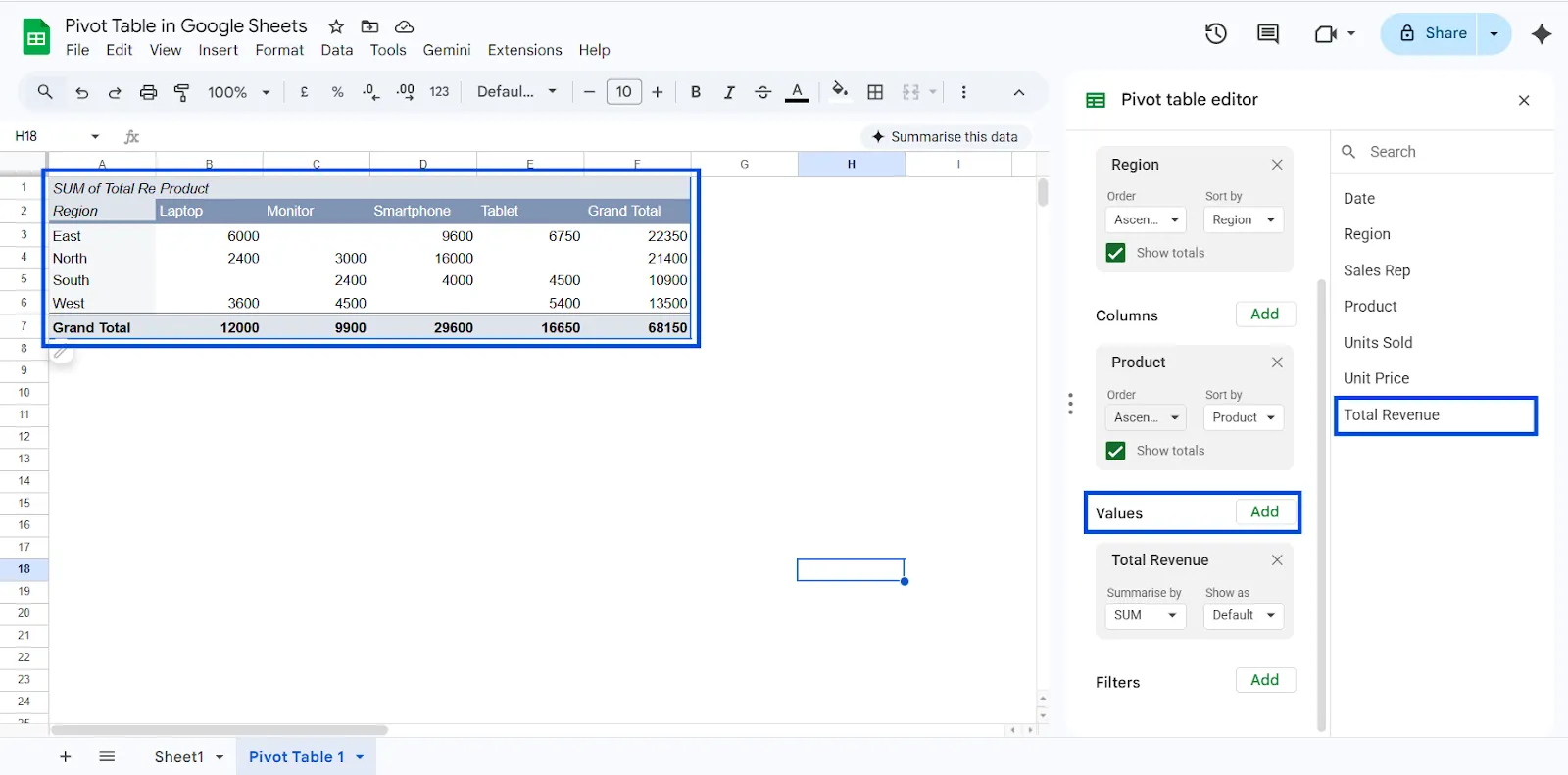This screenshot has width=1568, height=775.
Task: Open the more toolbar options menu
Action: click(x=963, y=92)
